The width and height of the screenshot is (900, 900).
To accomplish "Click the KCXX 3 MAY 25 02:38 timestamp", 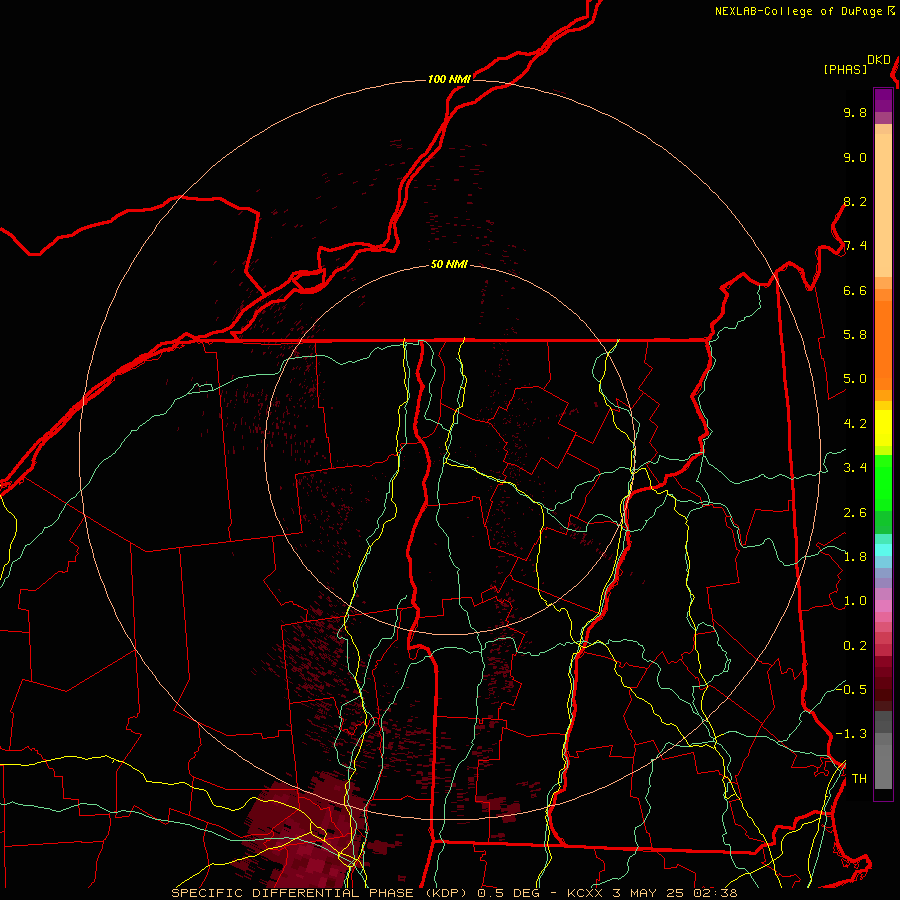I will pos(652,893).
